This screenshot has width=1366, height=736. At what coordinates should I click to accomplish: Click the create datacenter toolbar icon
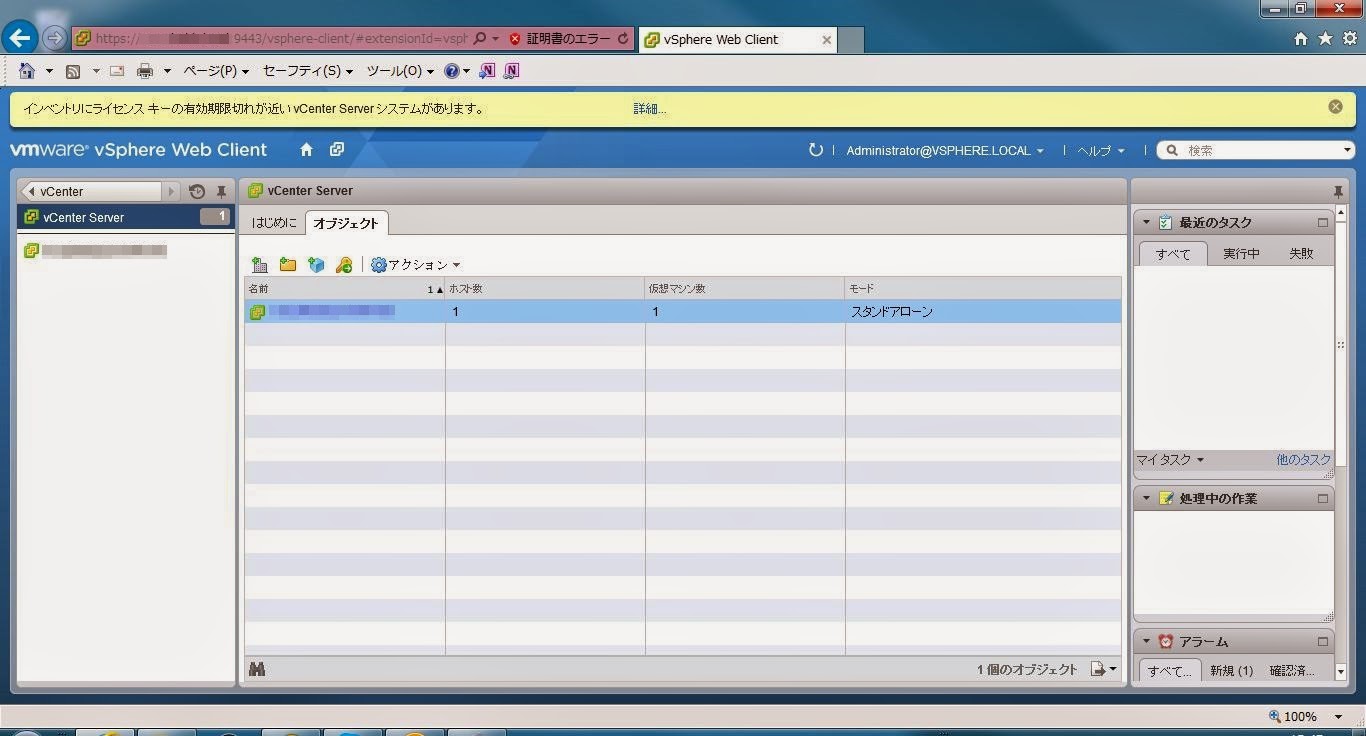click(259, 265)
